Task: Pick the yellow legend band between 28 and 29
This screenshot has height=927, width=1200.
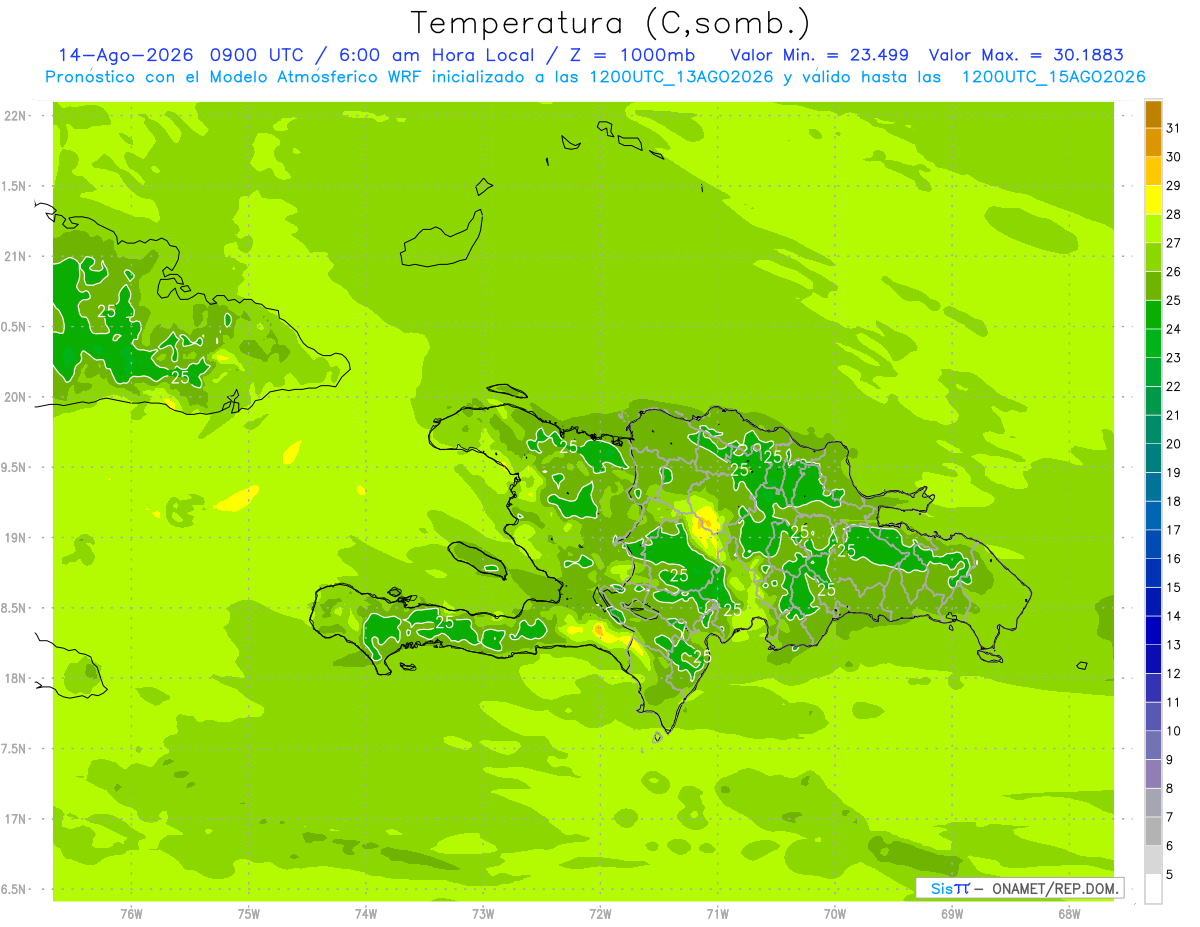Action: (1153, 201)
